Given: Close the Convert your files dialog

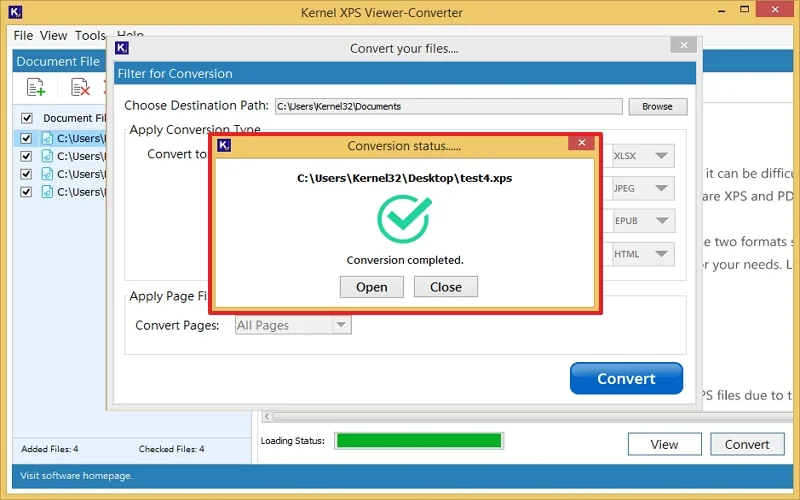Looking at the screenshot, I should pos(684,45).
